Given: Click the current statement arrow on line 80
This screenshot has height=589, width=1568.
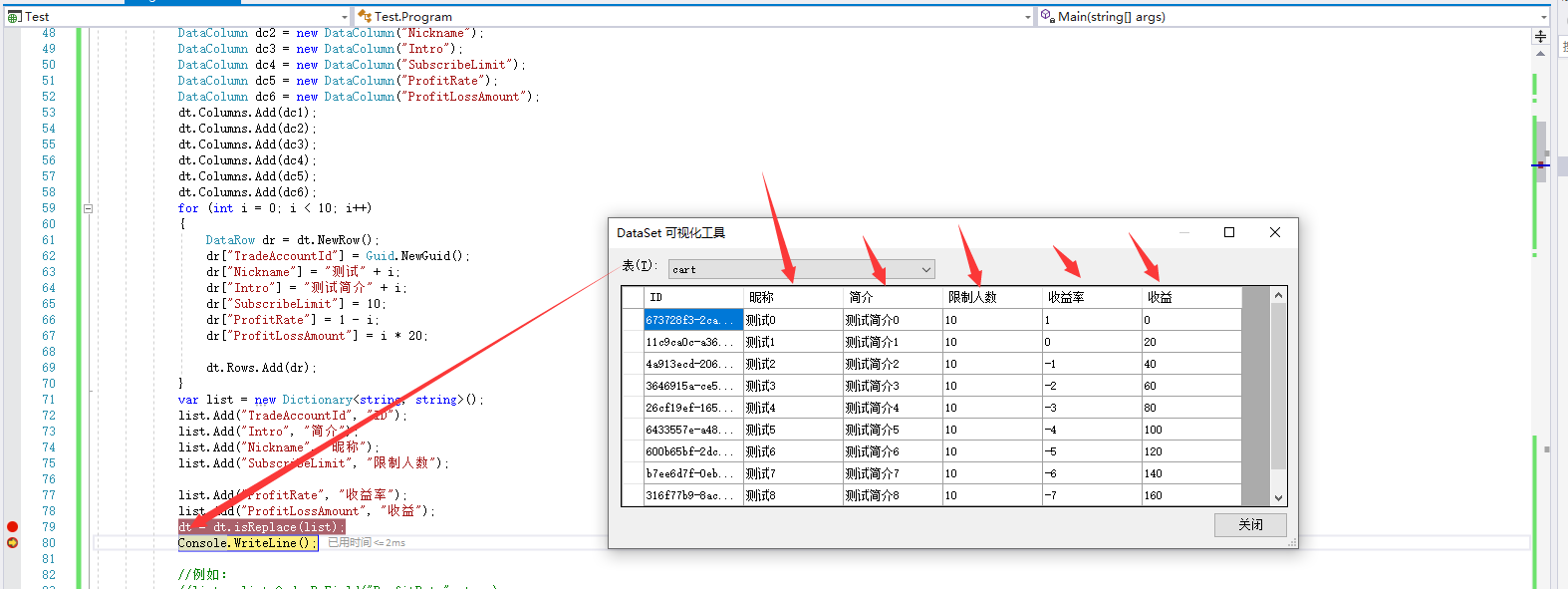Looking at the screenshot, I should pyautogui.click(x=12, y=542).
